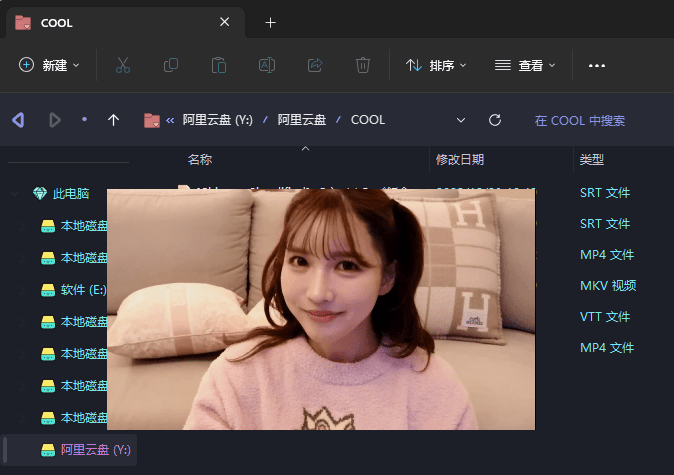The image size is (674, 475).
Task: Click the Rename icon in toolbar
Action: [x=267, y=65]
